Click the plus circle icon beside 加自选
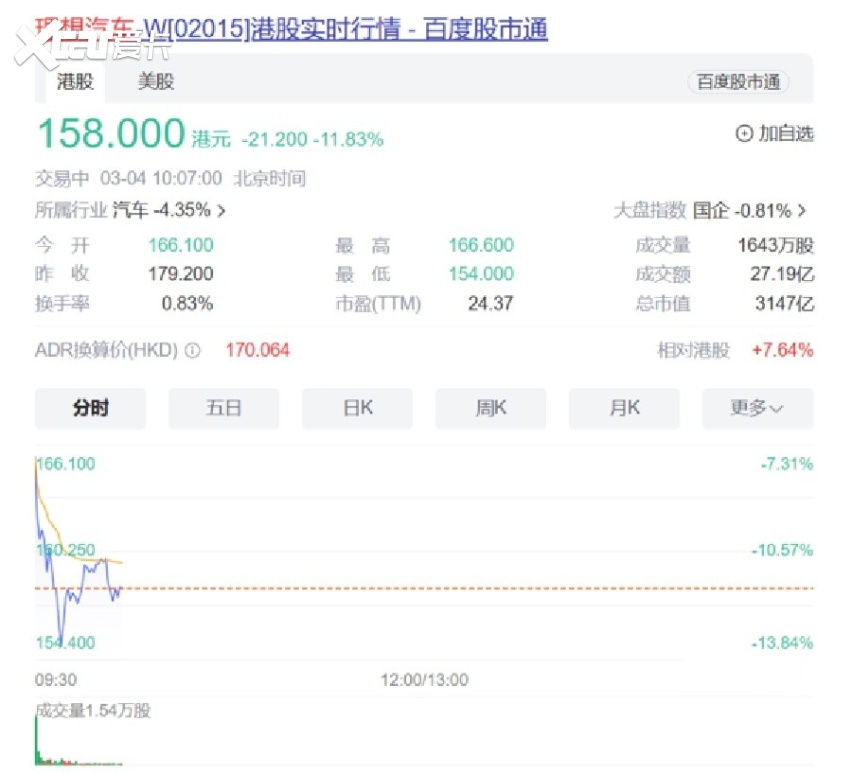 (744, 133)
